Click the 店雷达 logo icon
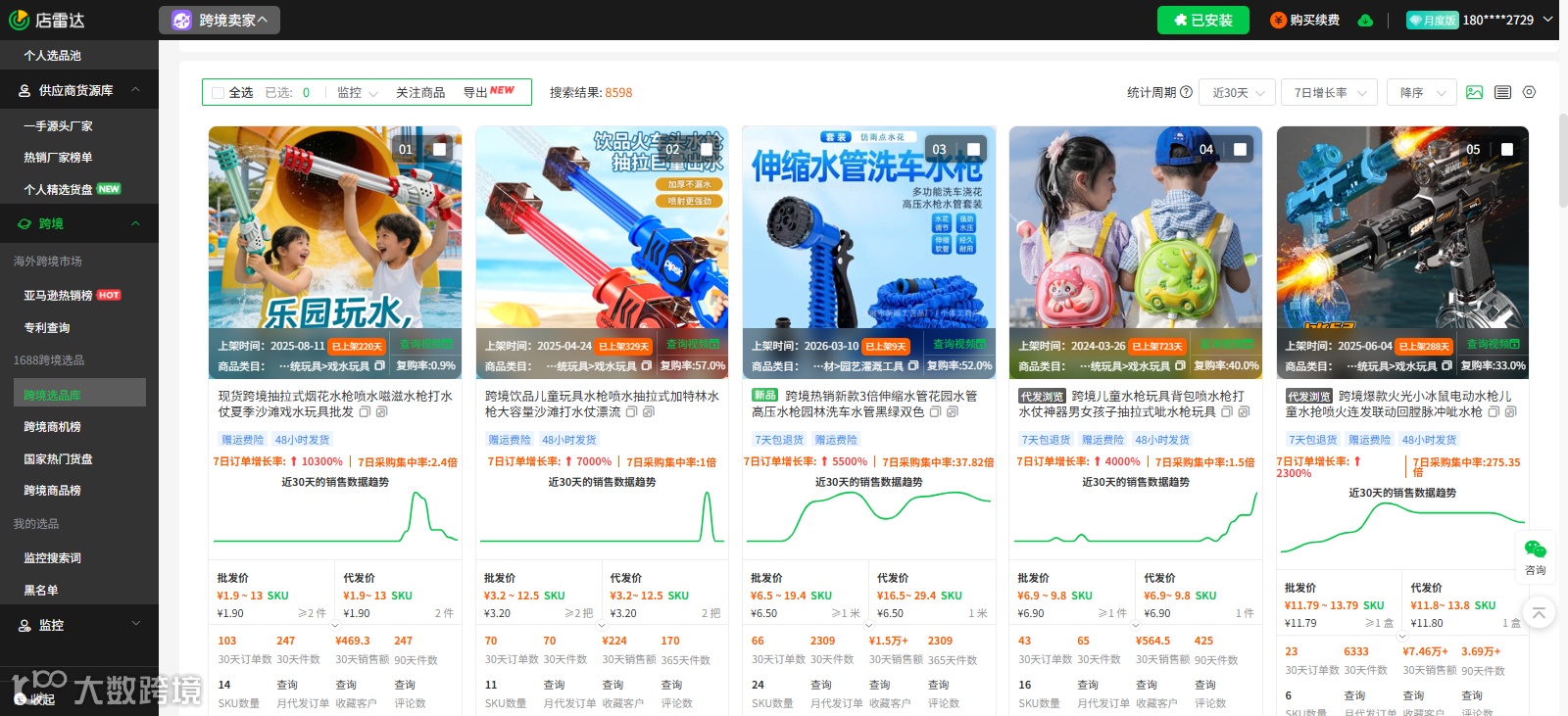This screenshot has width=1568, height=716. [19, 20]
